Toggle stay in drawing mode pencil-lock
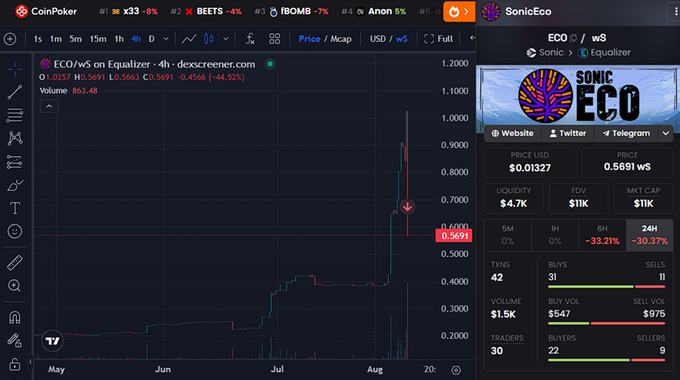Viewport: 680px width, 380px height. (15, 341)
